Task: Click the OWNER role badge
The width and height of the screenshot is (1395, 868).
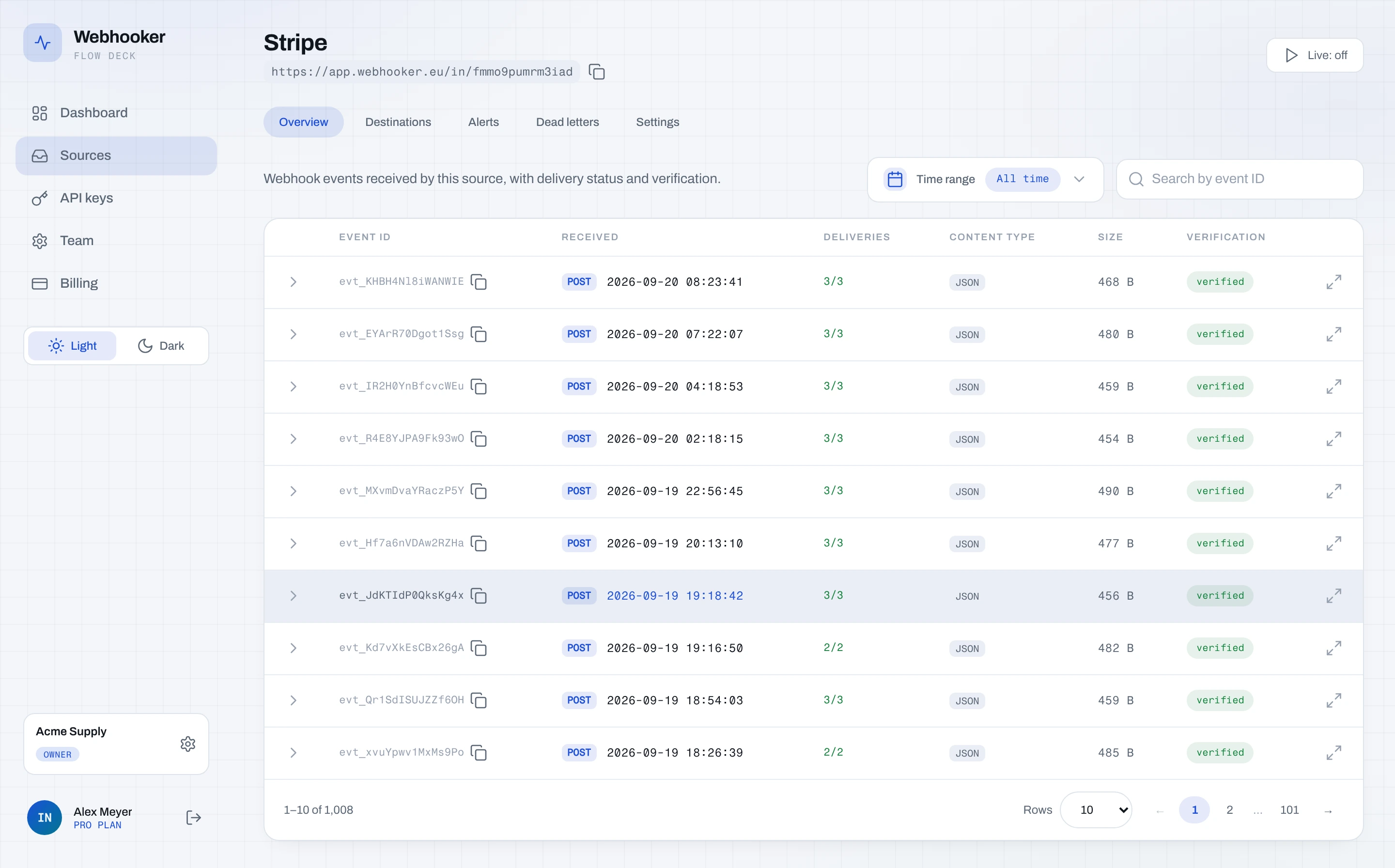Action: pyautogui.click(x=58, y=754)
